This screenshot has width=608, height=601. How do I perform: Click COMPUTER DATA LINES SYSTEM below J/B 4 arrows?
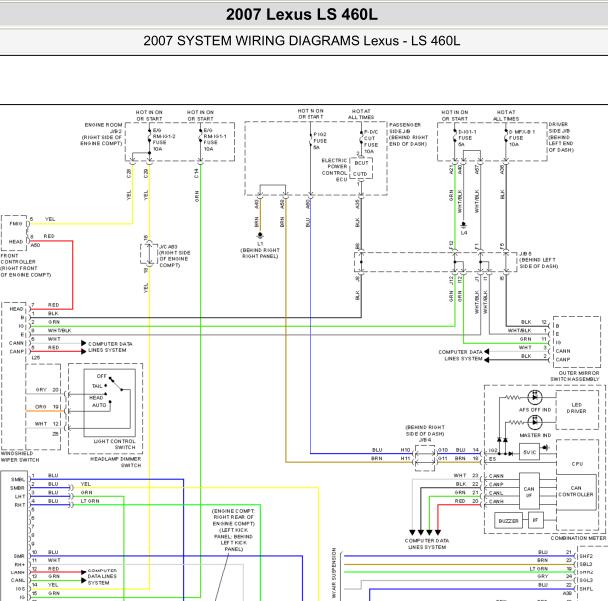coord(427,544)
